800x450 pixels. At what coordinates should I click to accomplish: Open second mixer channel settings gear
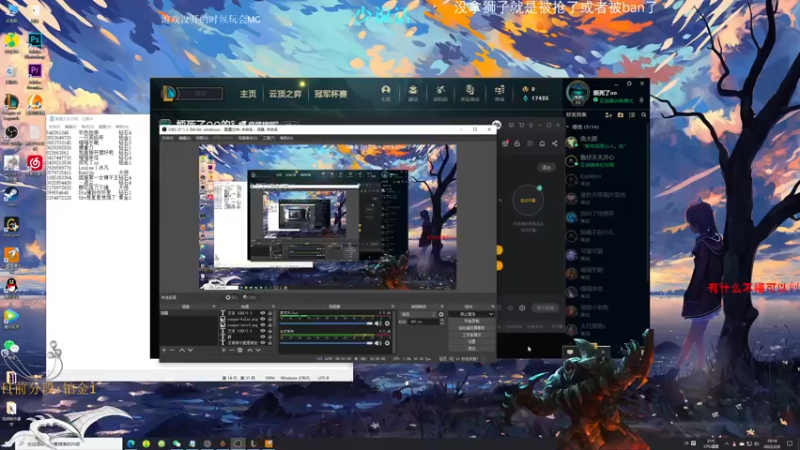[x=387, y=343]
